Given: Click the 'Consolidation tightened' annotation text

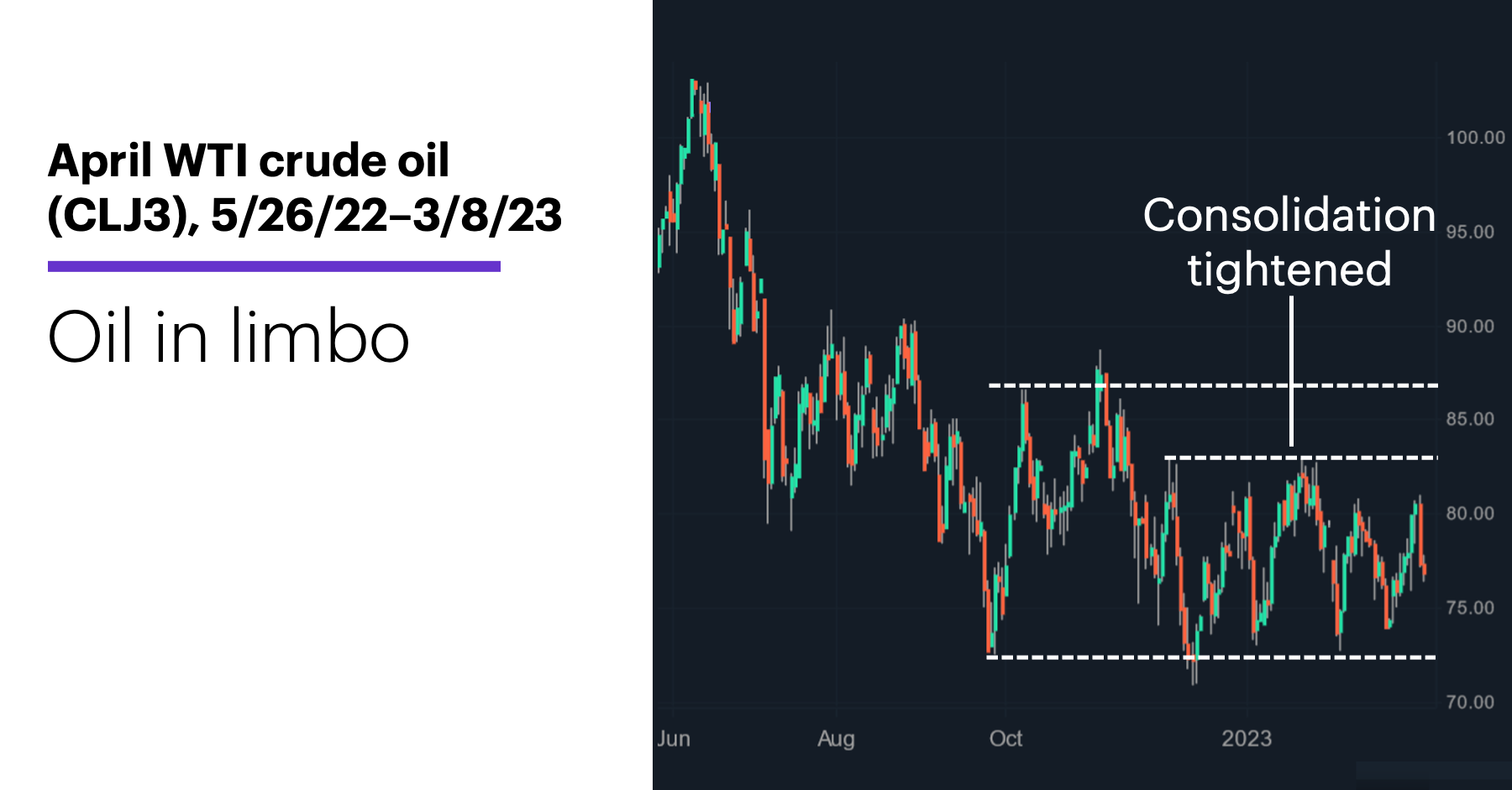Looking at the screenshot, I should tap(1289, 242).
